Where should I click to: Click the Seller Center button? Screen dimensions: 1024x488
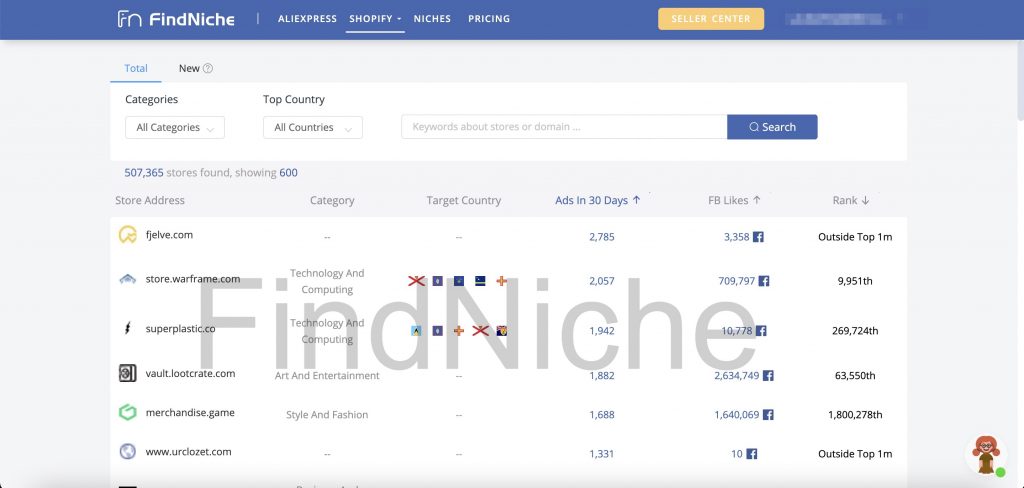coord(711,19)
